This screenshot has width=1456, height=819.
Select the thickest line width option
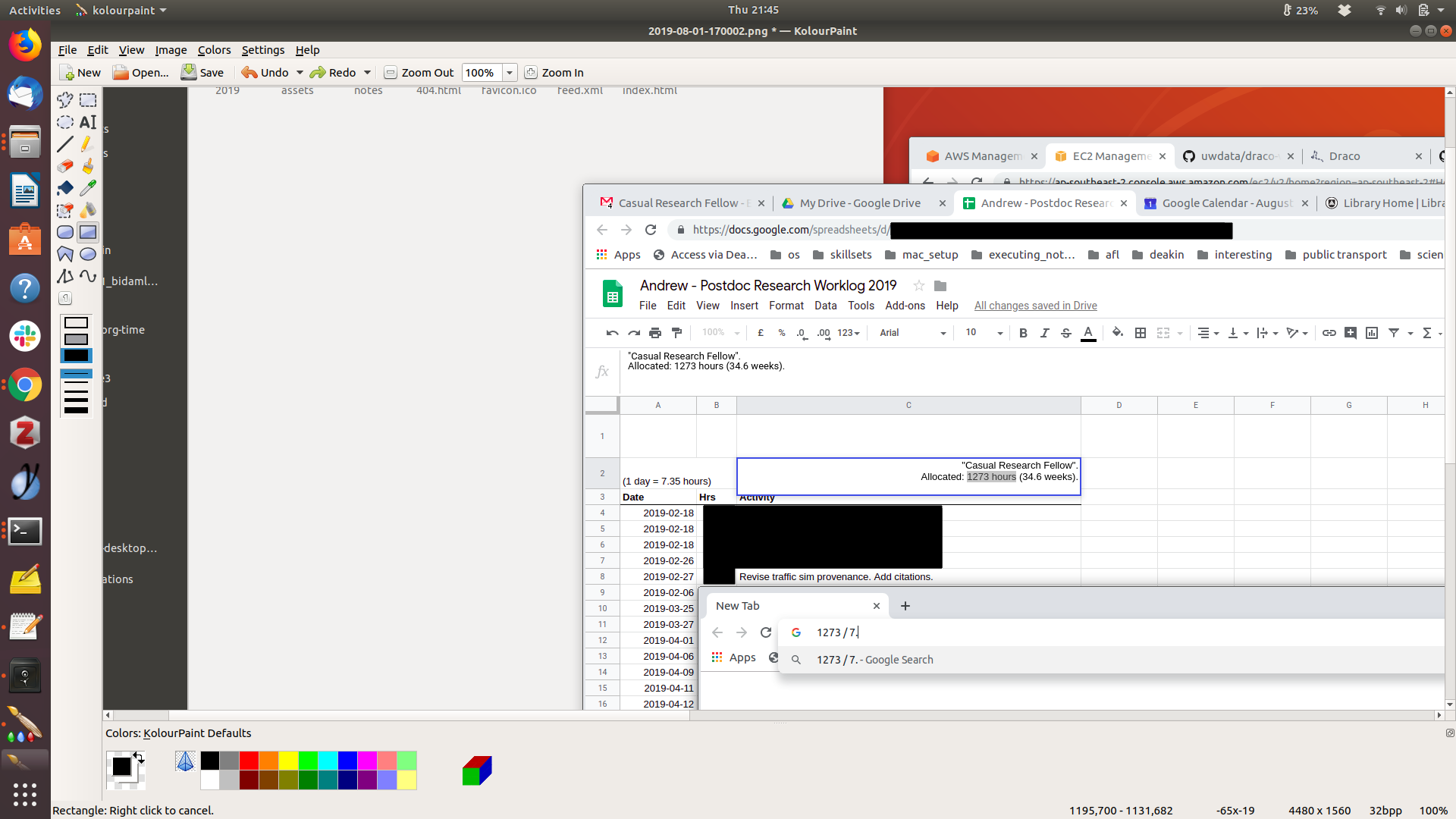pos(76,410)
